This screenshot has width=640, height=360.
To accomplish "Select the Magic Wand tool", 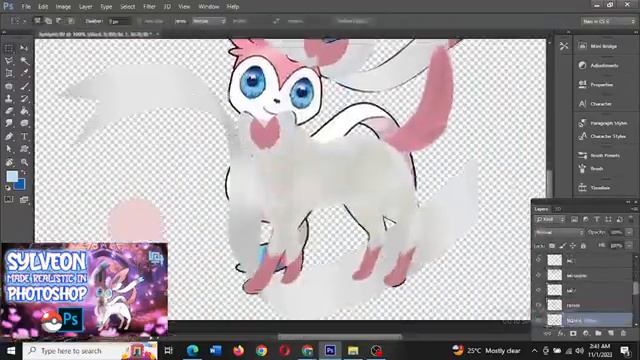I will click(x=24, y=61).
